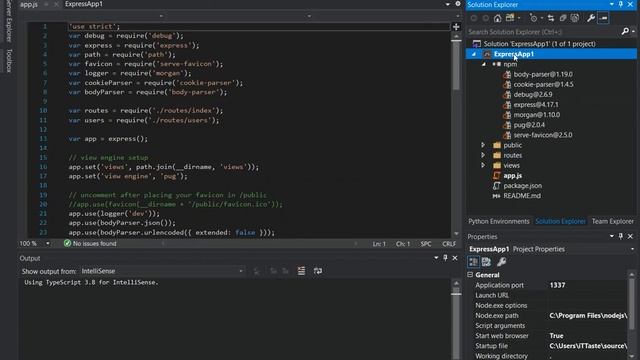Click the Pending Changes Filter clock icon
Screen dimensions: 640x360
tap(533, 18)
